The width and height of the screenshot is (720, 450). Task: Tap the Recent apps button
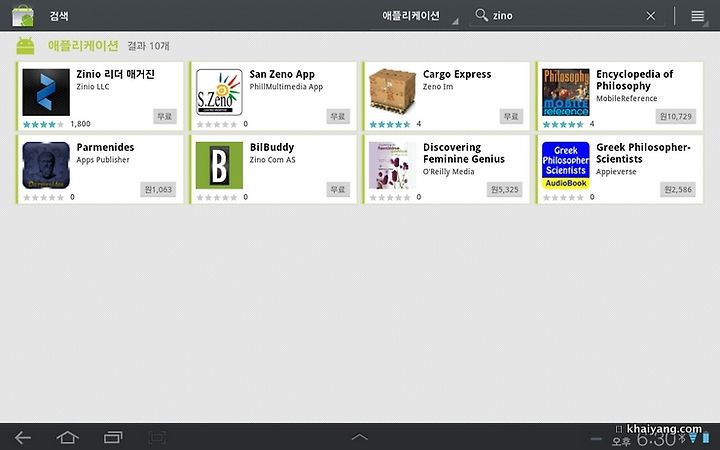tap(113, 437)
